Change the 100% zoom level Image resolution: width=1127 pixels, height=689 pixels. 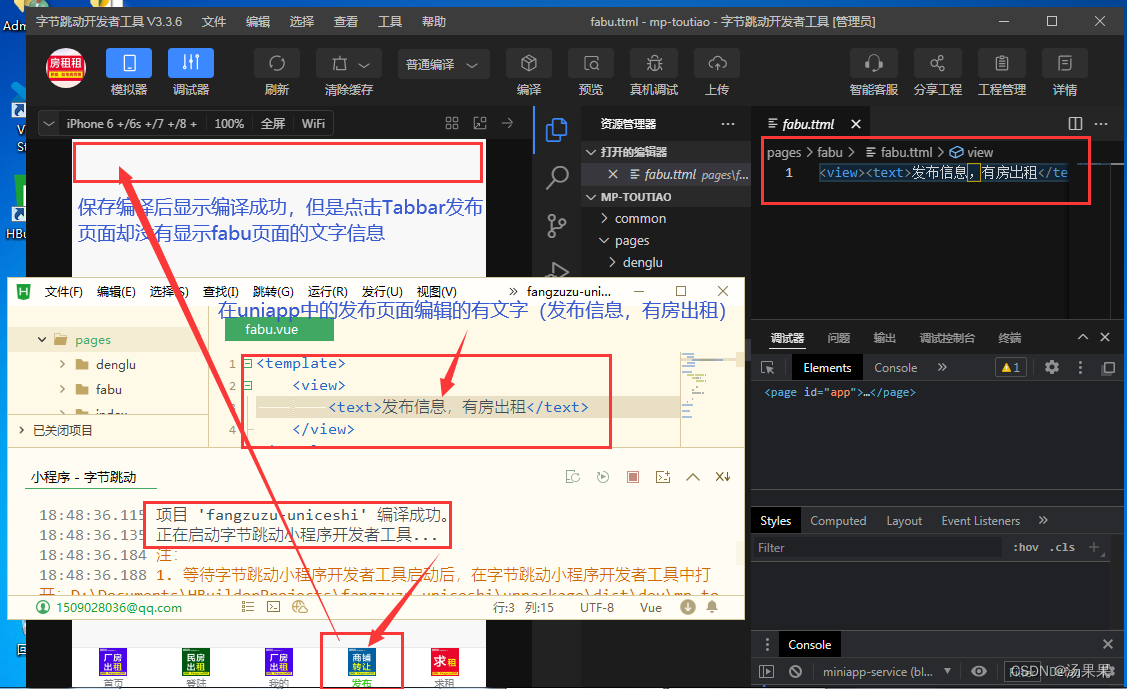pos(229,124)
